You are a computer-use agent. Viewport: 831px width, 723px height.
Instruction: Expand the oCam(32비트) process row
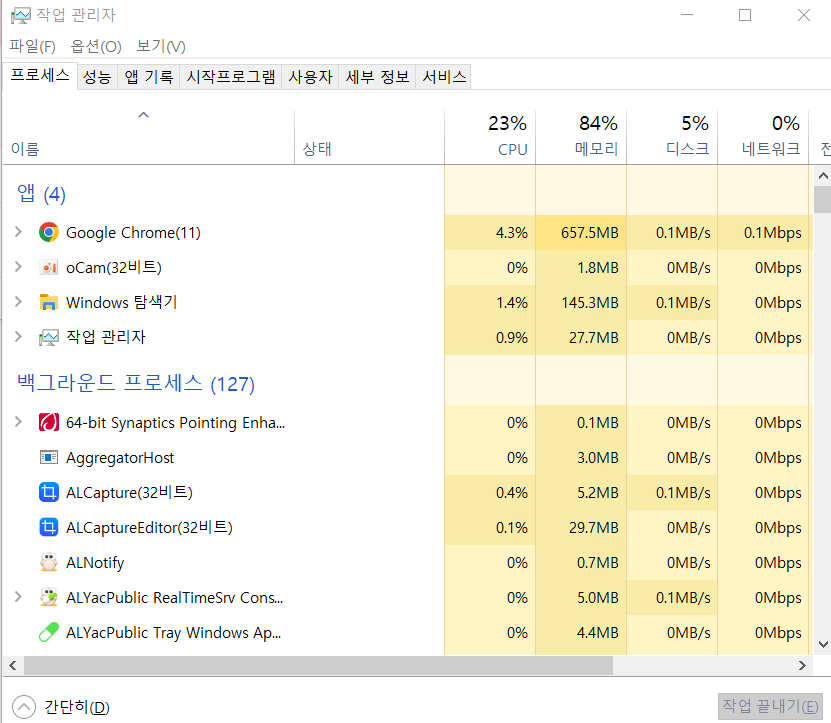click(18, 267)
